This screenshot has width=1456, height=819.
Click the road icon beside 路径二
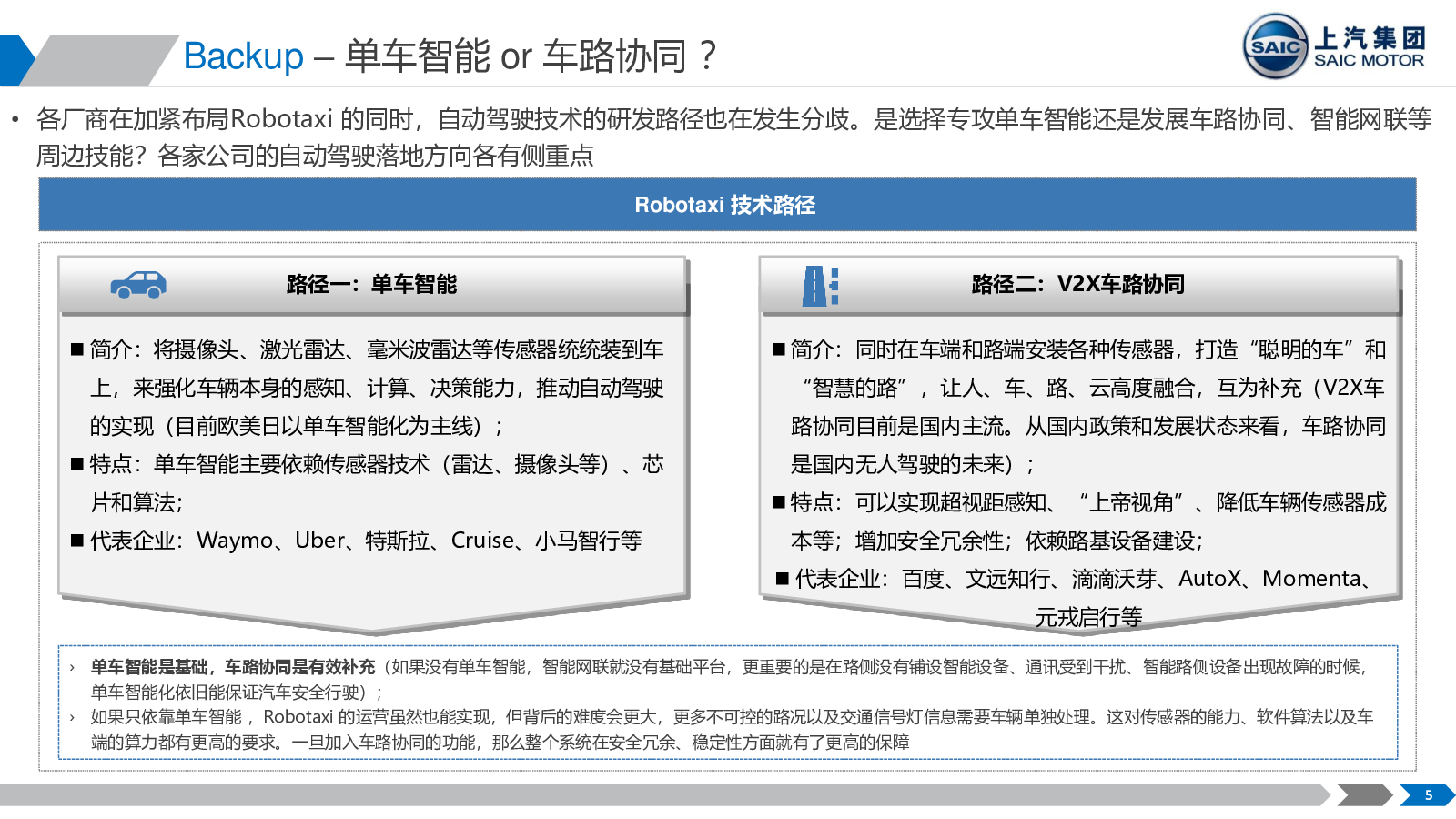(820, 286)
